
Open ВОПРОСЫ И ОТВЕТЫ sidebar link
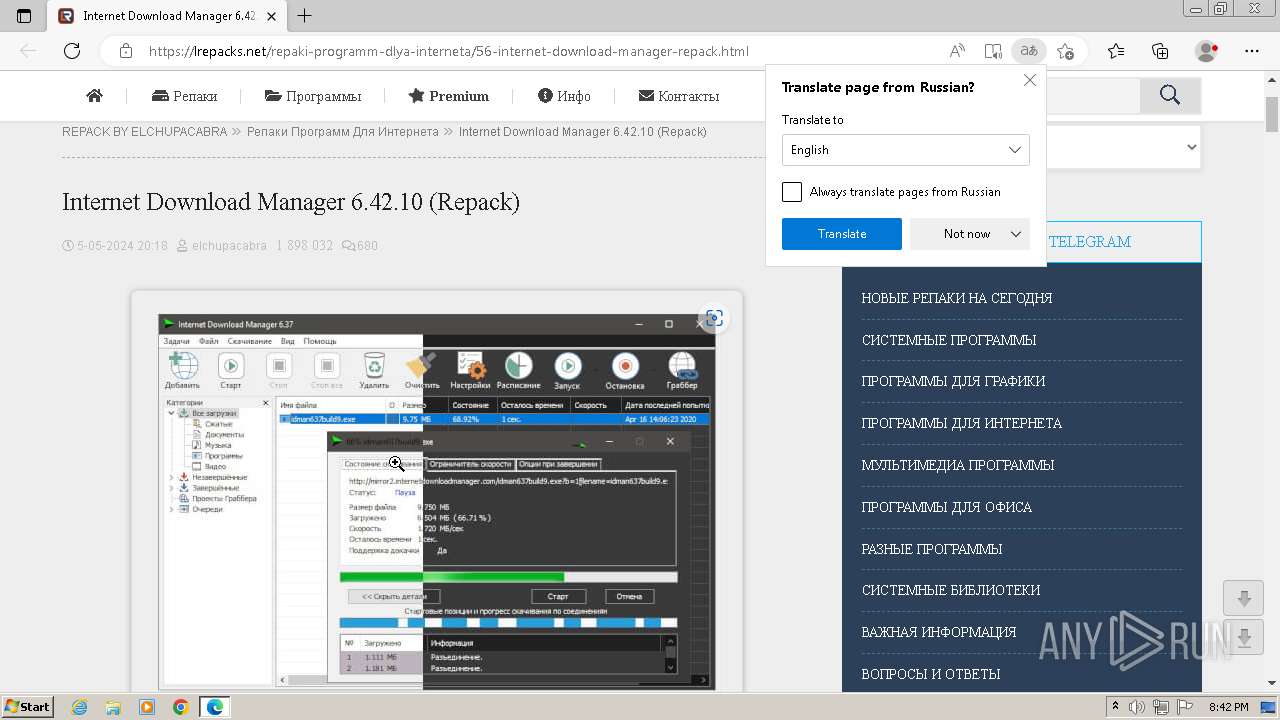pyautogui.click(x=931, y=674)
